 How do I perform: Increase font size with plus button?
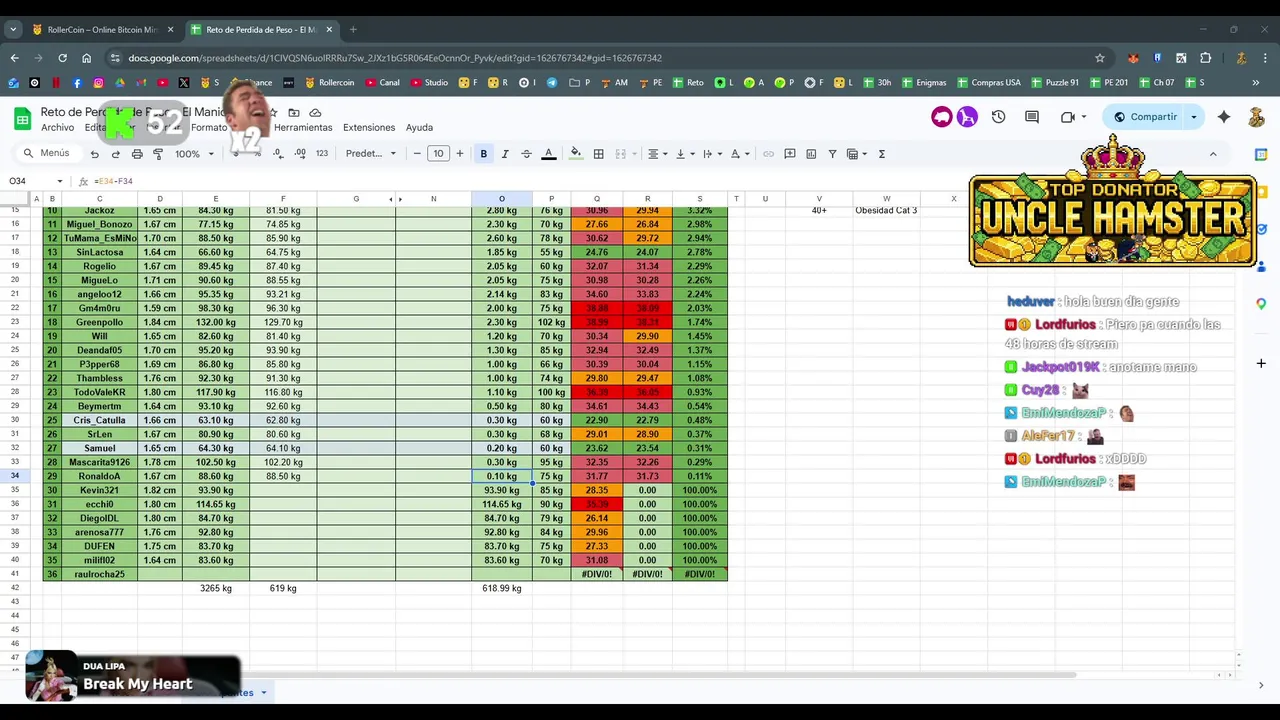[460, 154]
